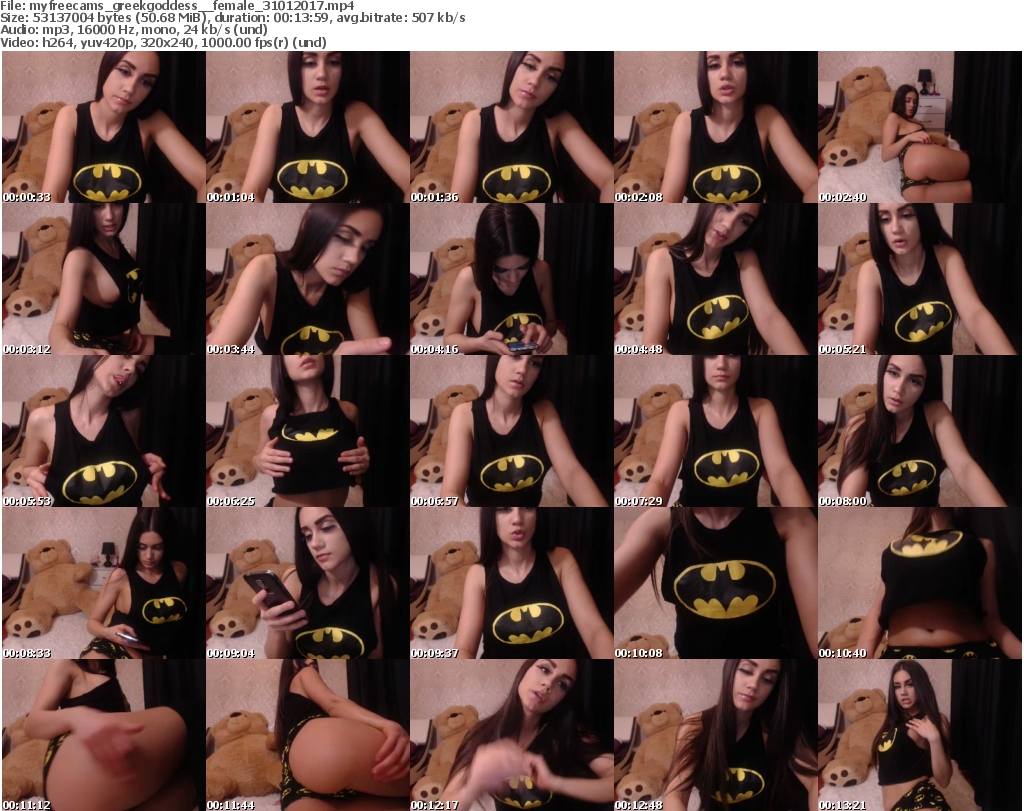Pick the frame at 00:09:37
Image resolution: width=1024 pixels, height=811 pixels.
pyautogui.click(x=511, y=583)
